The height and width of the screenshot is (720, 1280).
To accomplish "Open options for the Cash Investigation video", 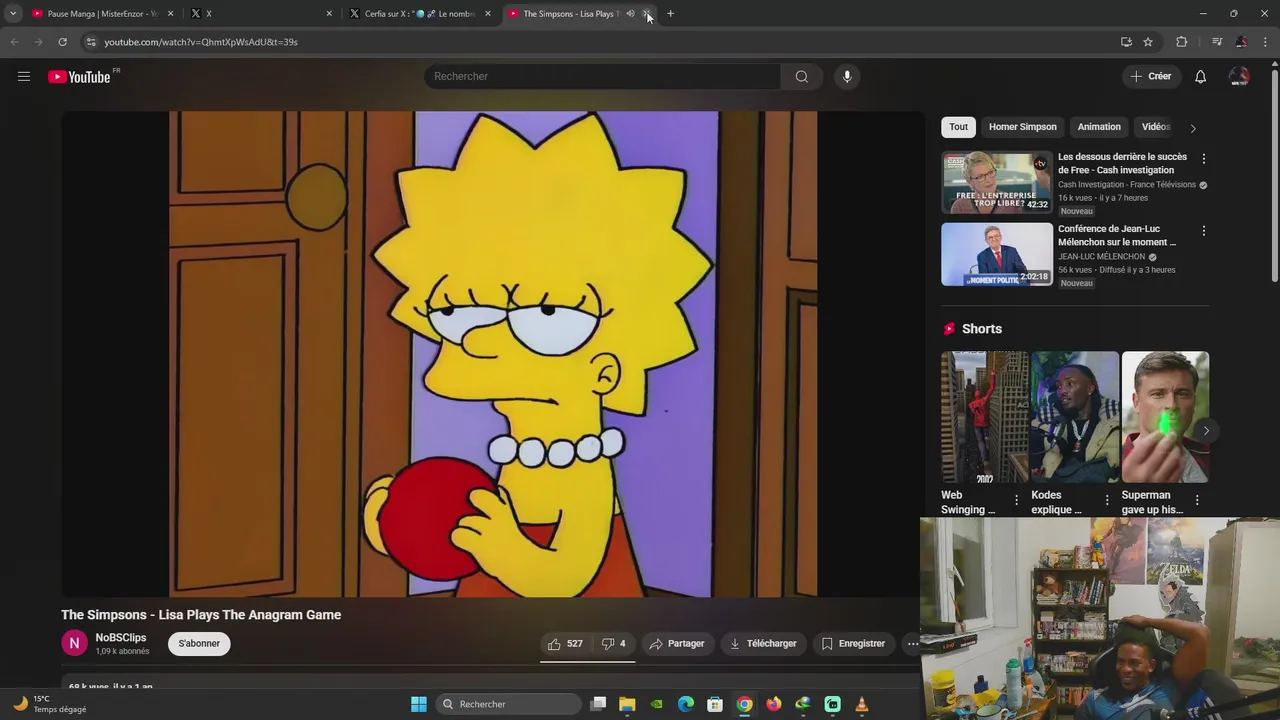I will click(1203, 159).
